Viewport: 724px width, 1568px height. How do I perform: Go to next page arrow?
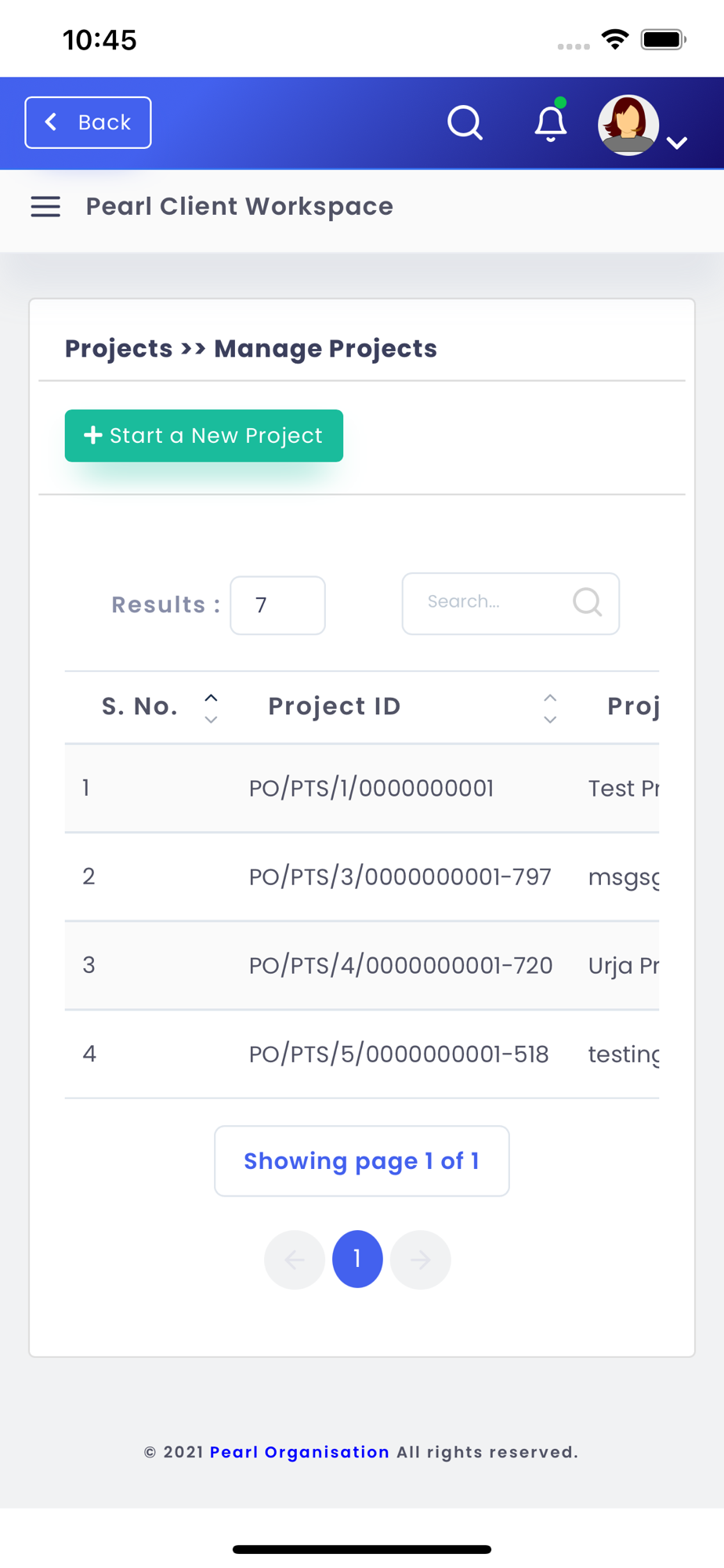421,1260
